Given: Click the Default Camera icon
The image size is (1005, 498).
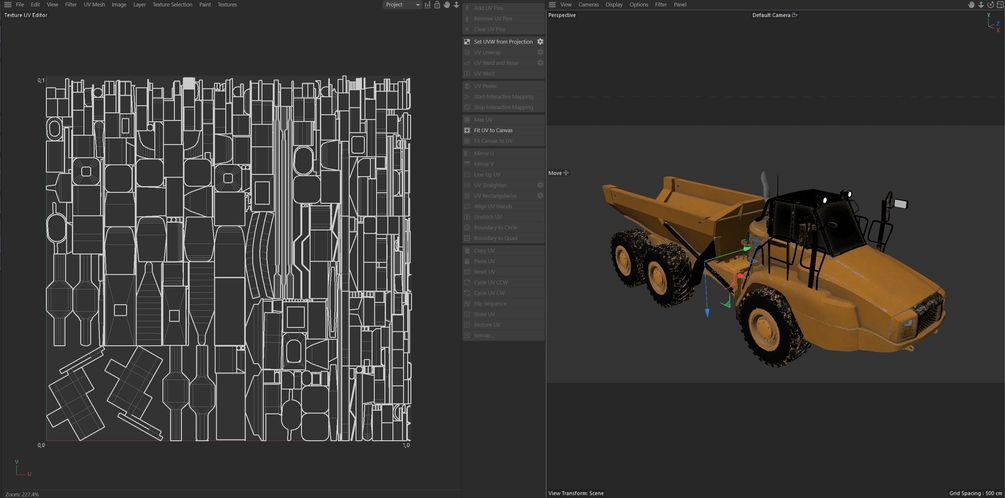Looking at the screenshot, I should point(795,15).
